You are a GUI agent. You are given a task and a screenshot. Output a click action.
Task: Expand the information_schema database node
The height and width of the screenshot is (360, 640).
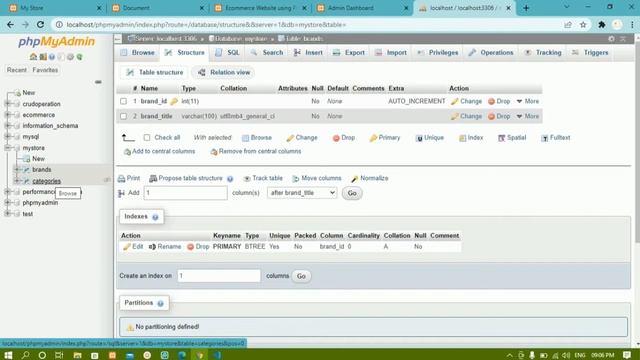click(x=7, y=126)
